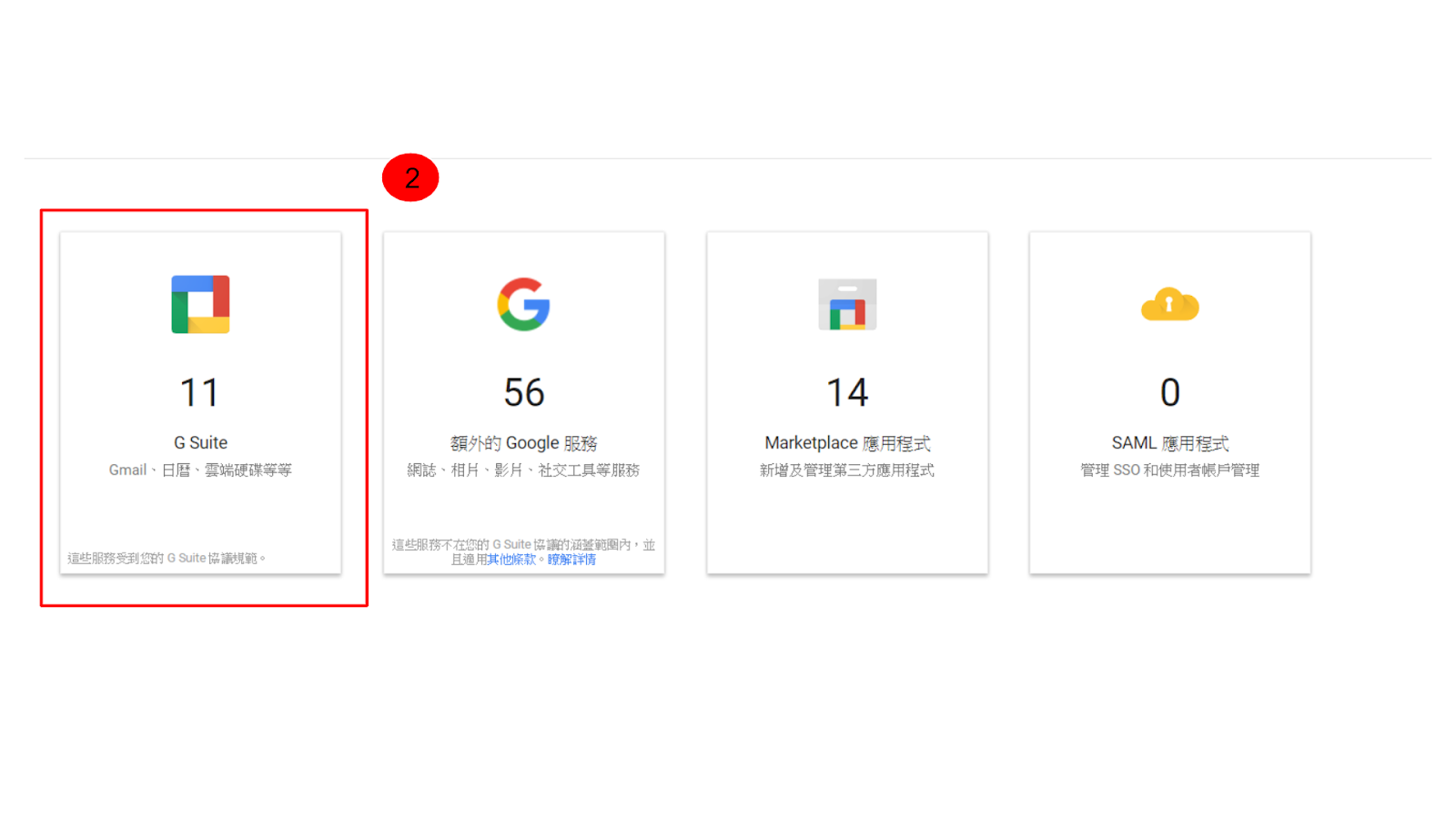Click the number 11 service count
Image resolution: width=1456 pixels, height=819 pixels.
[200, 393]
